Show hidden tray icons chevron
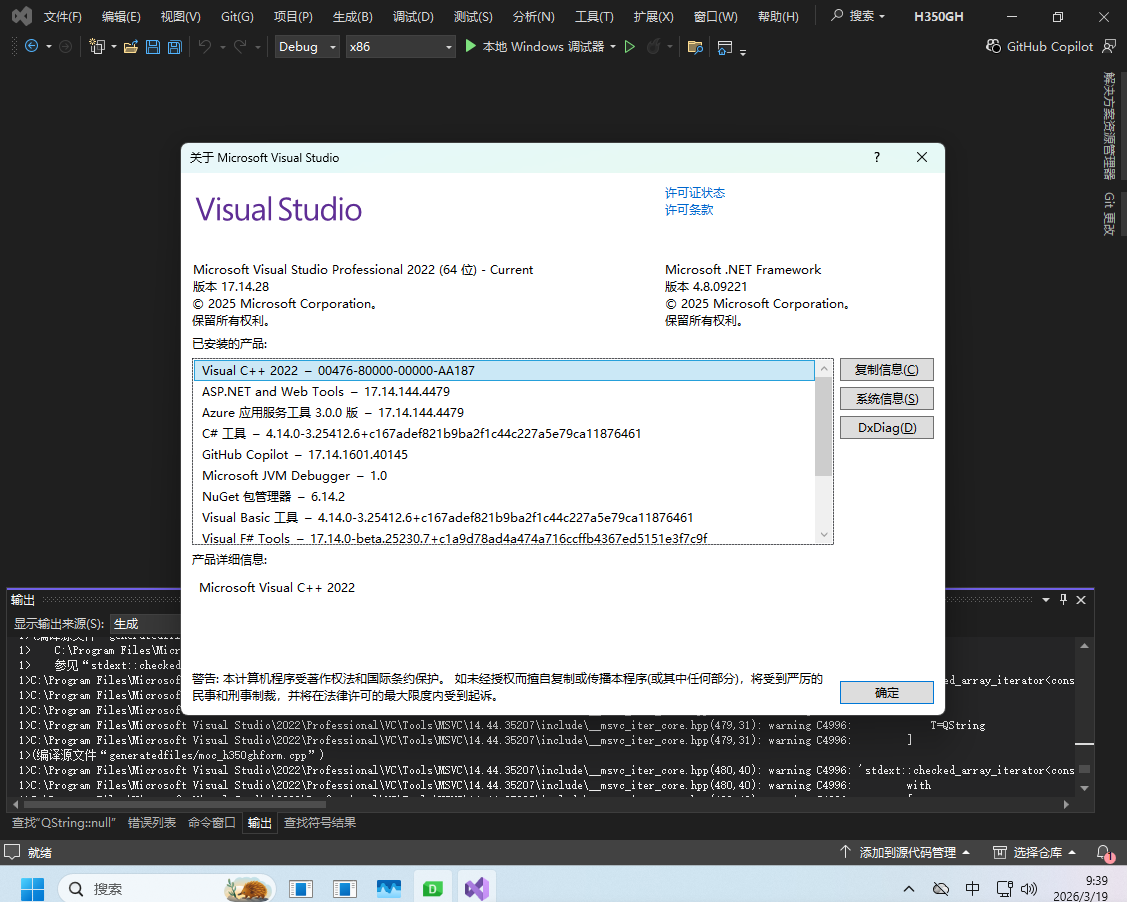This screenshot has width=1127, height=902. coord(909,889)
